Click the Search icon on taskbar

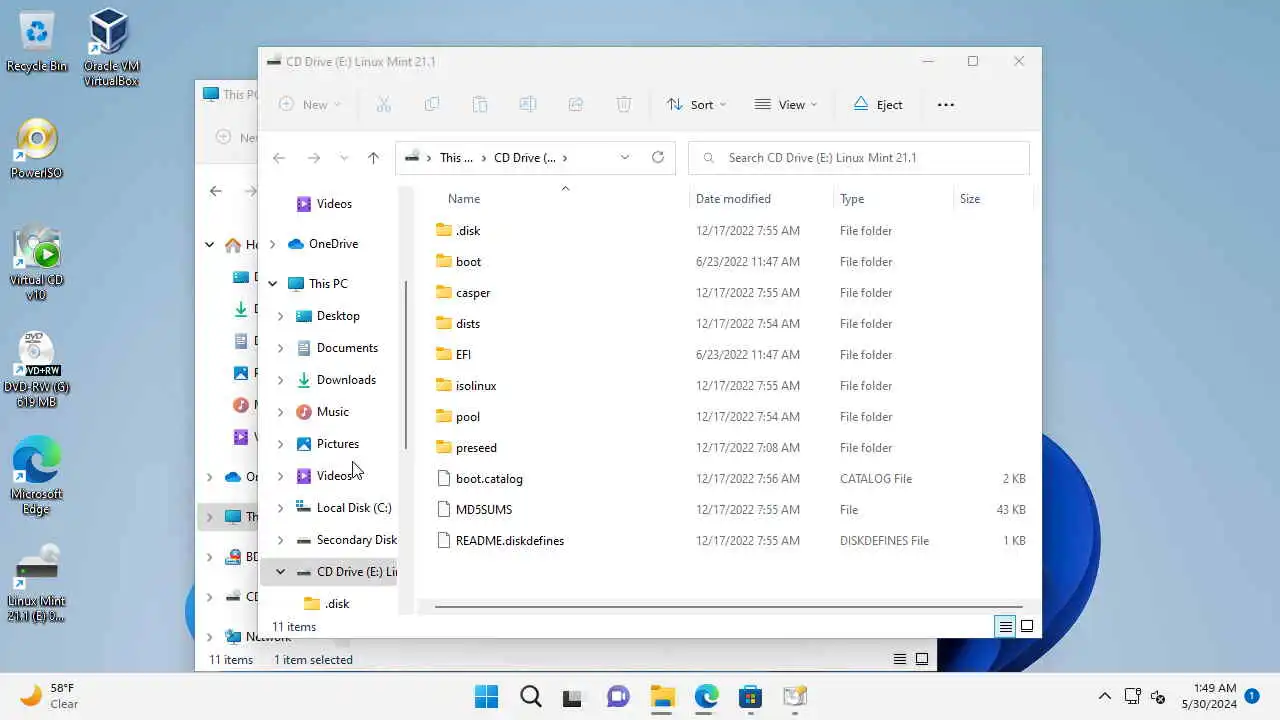coord(531,696)
